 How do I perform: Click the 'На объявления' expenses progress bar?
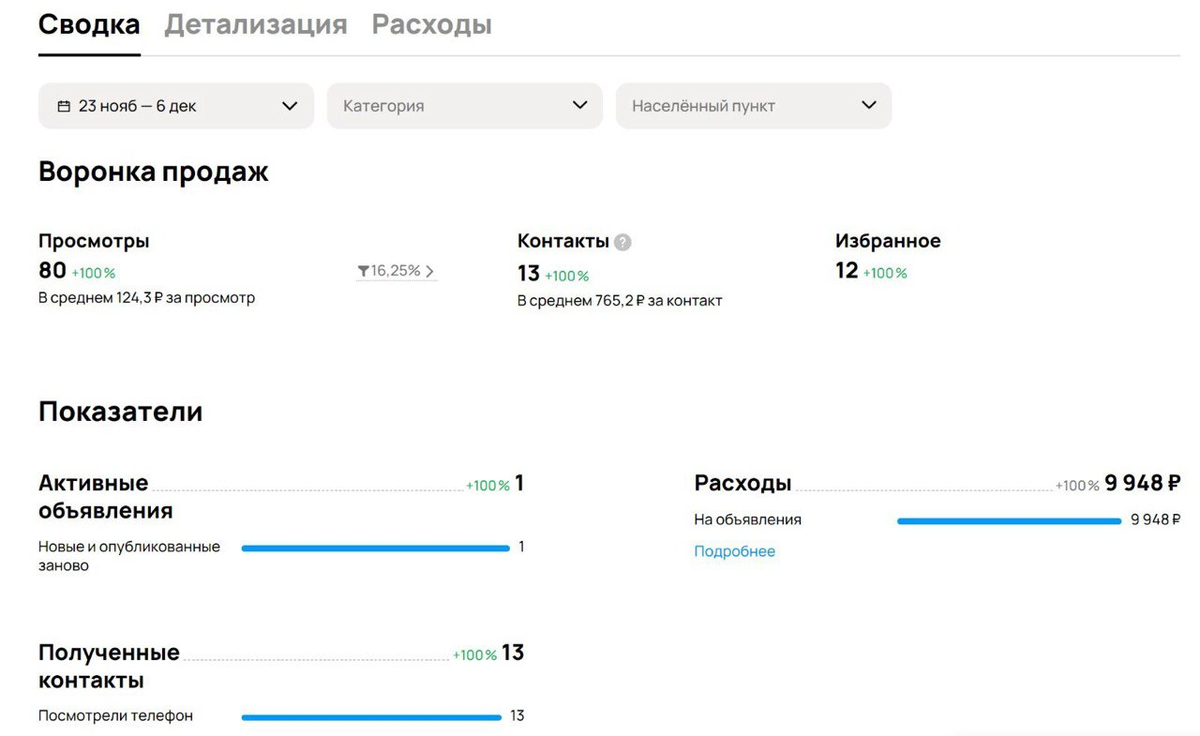tap(1009, 520)
